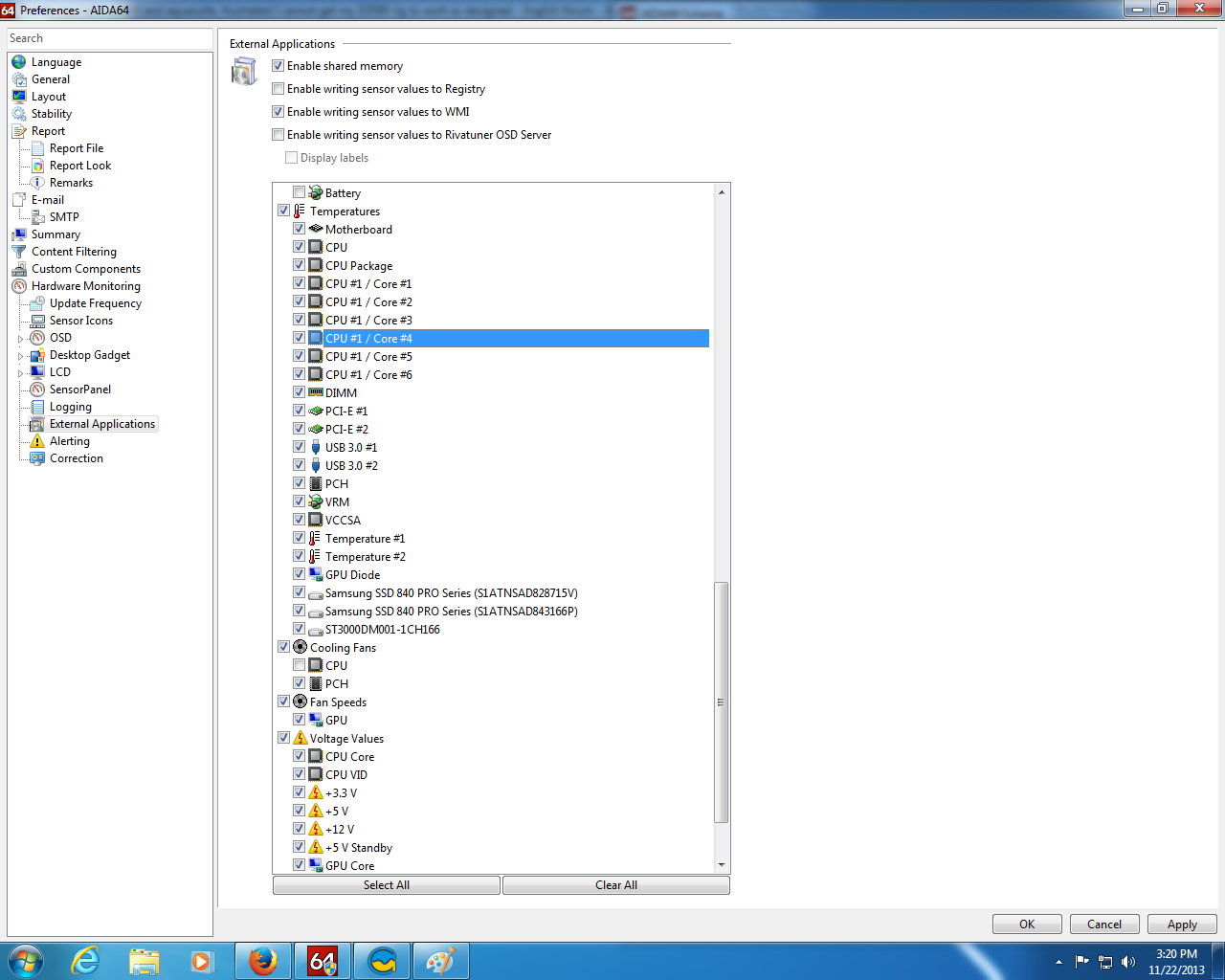Click the PCI-E #1 card icon
Screen dimensions: 1225x980
click(x=316, y=411)
